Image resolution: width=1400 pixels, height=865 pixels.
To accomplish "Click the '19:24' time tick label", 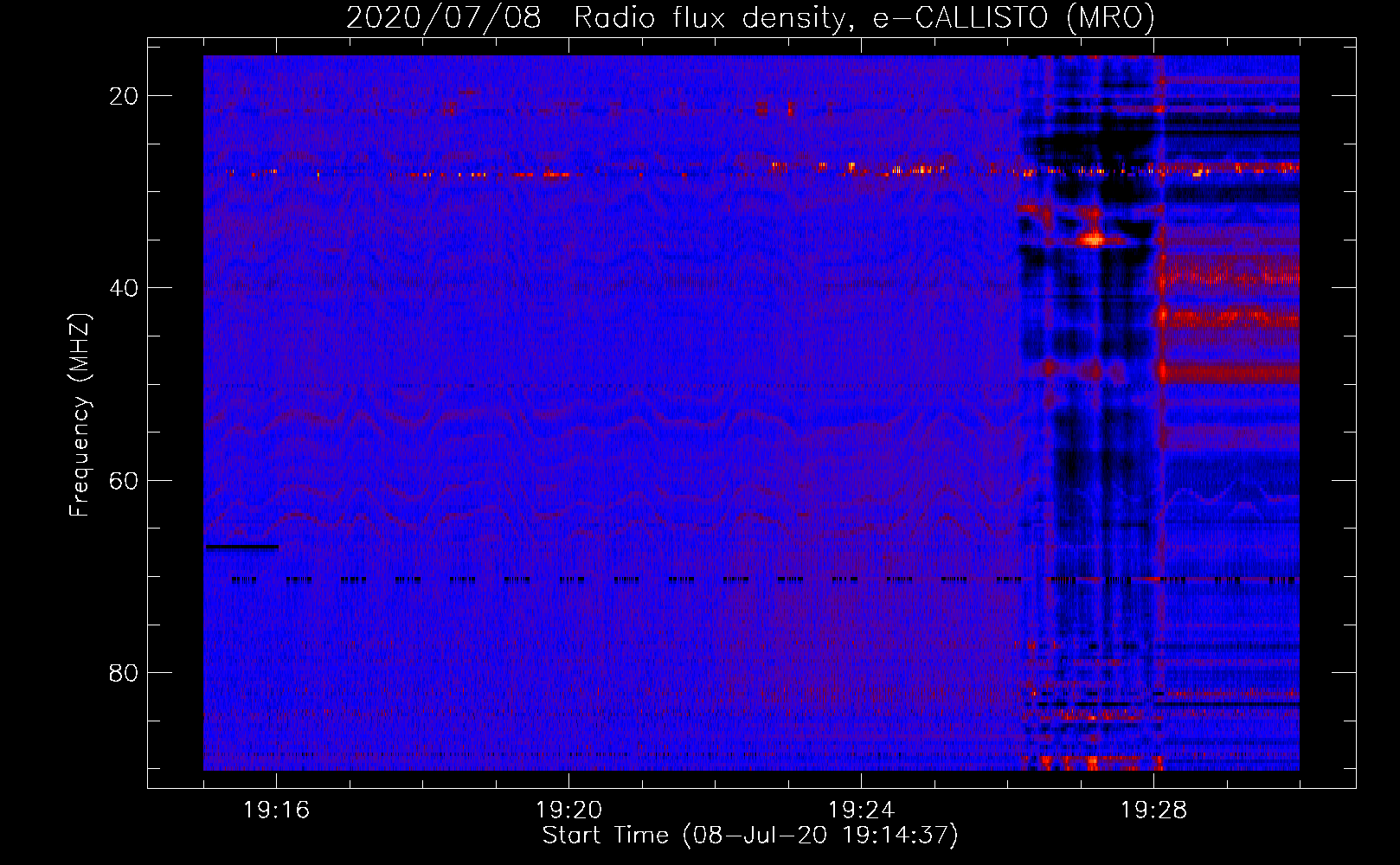I will 861,811.
